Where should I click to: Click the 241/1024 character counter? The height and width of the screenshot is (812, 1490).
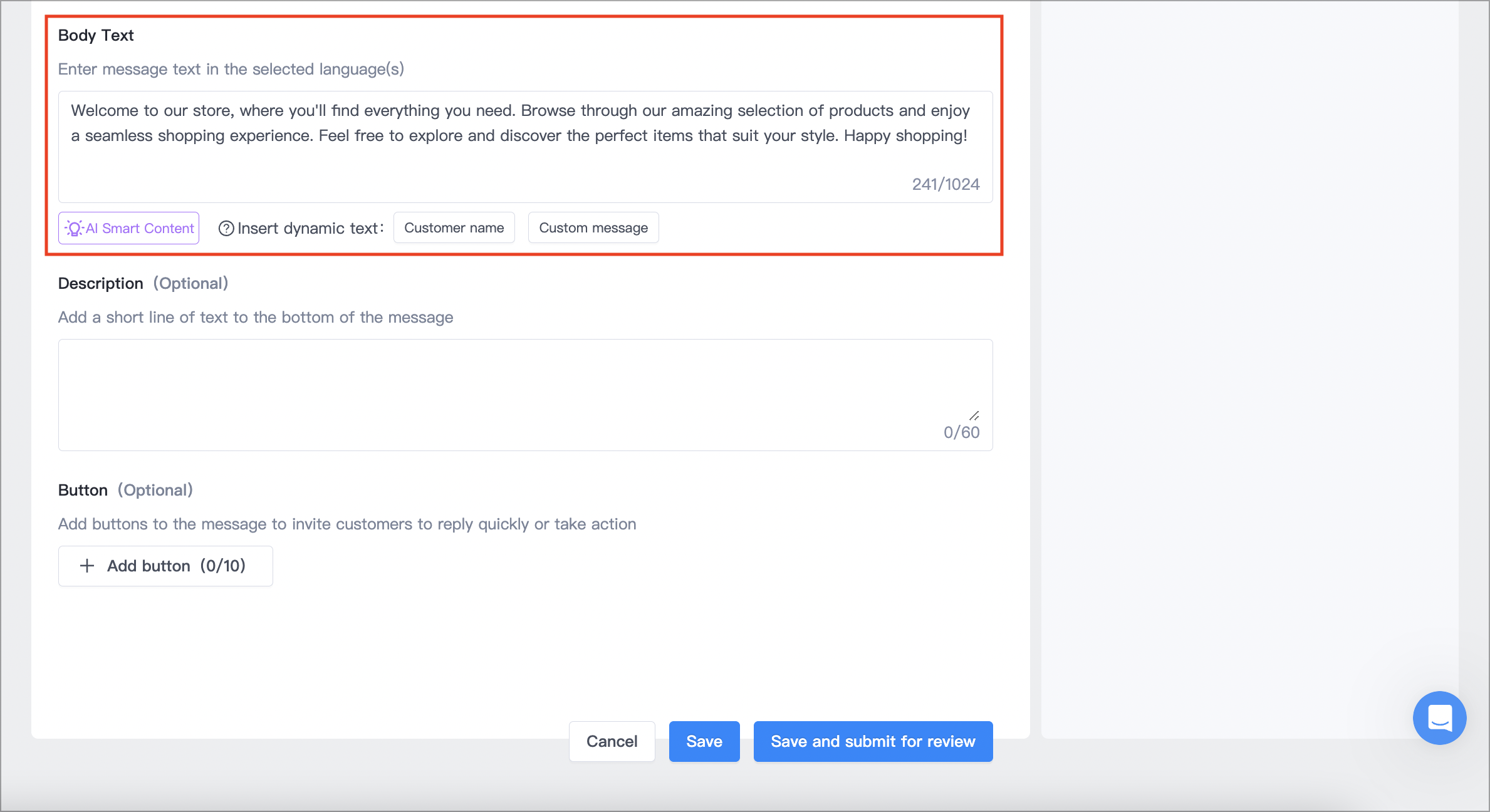(946, 184)
